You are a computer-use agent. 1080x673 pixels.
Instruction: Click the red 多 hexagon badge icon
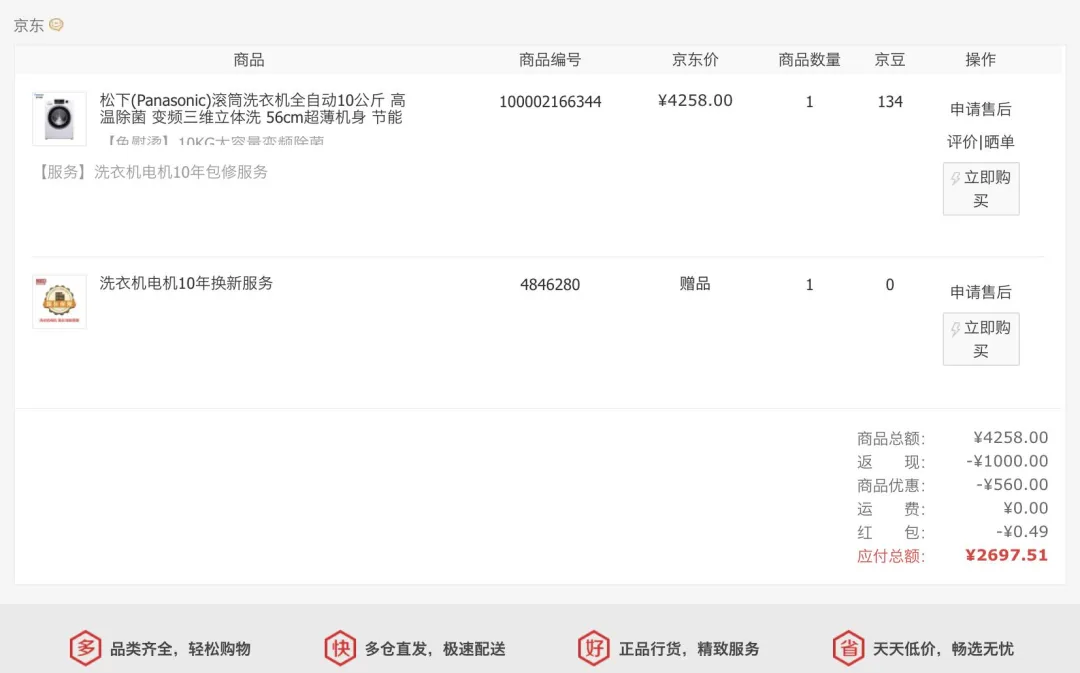[85, 648]
